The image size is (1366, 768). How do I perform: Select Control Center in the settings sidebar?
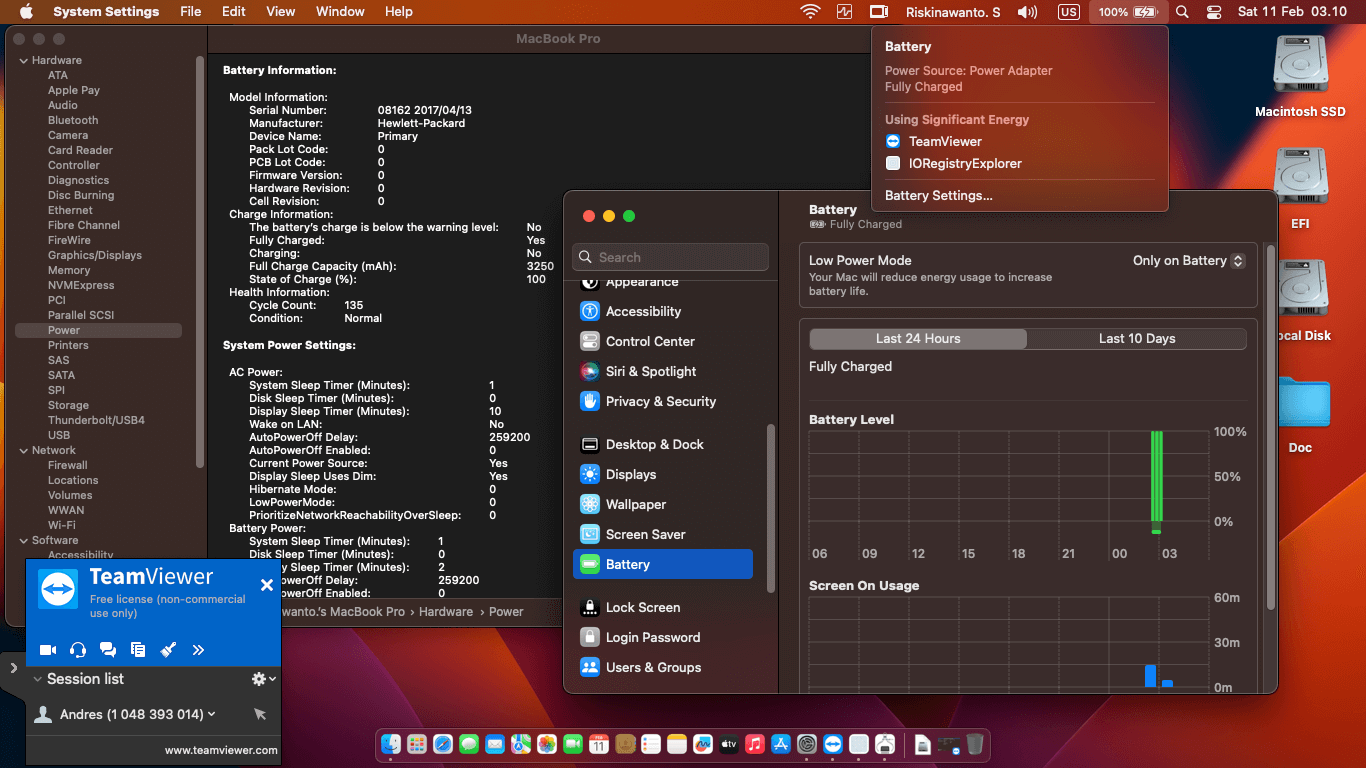coord(663,341)
